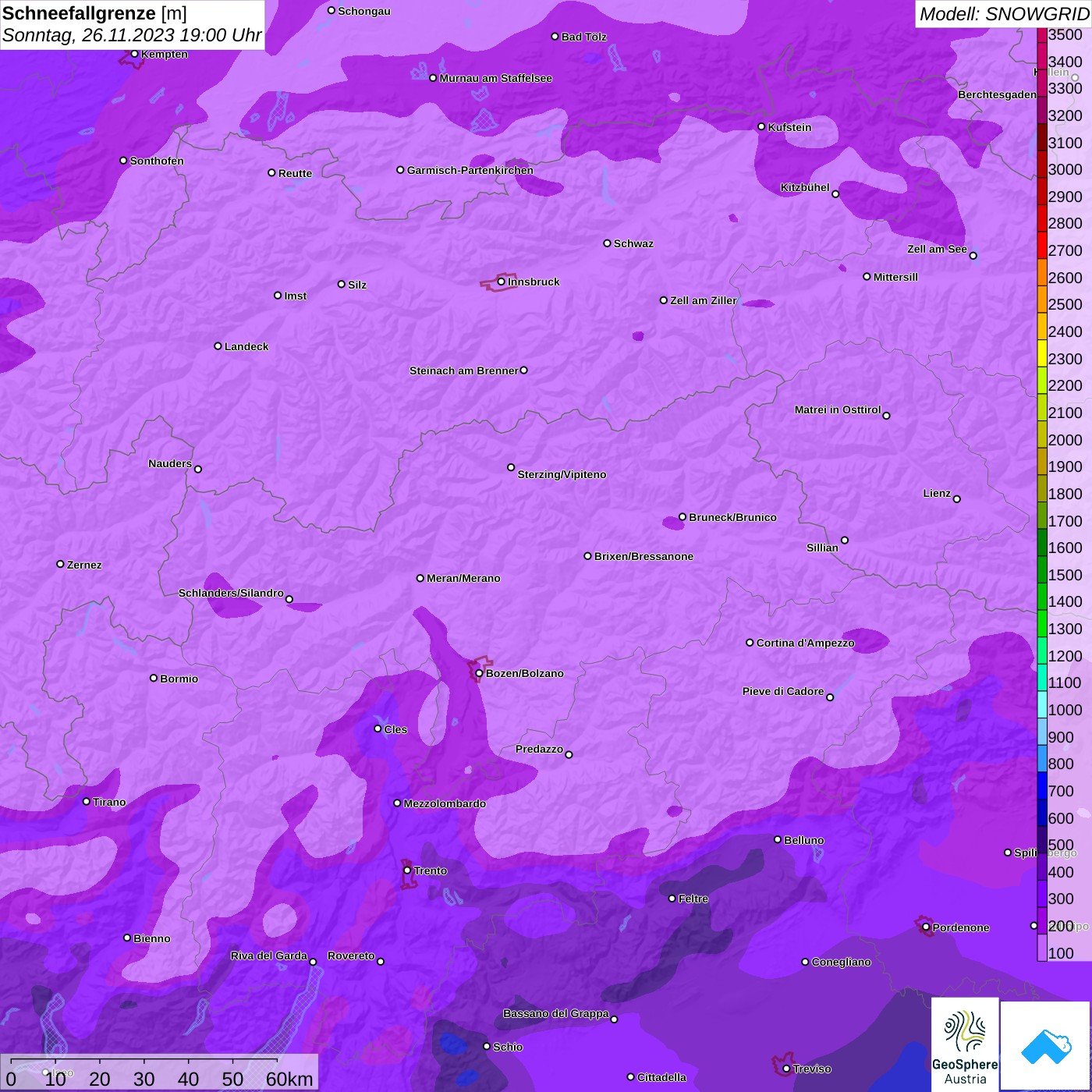Click the Schongau marker dot

[331, 11]
